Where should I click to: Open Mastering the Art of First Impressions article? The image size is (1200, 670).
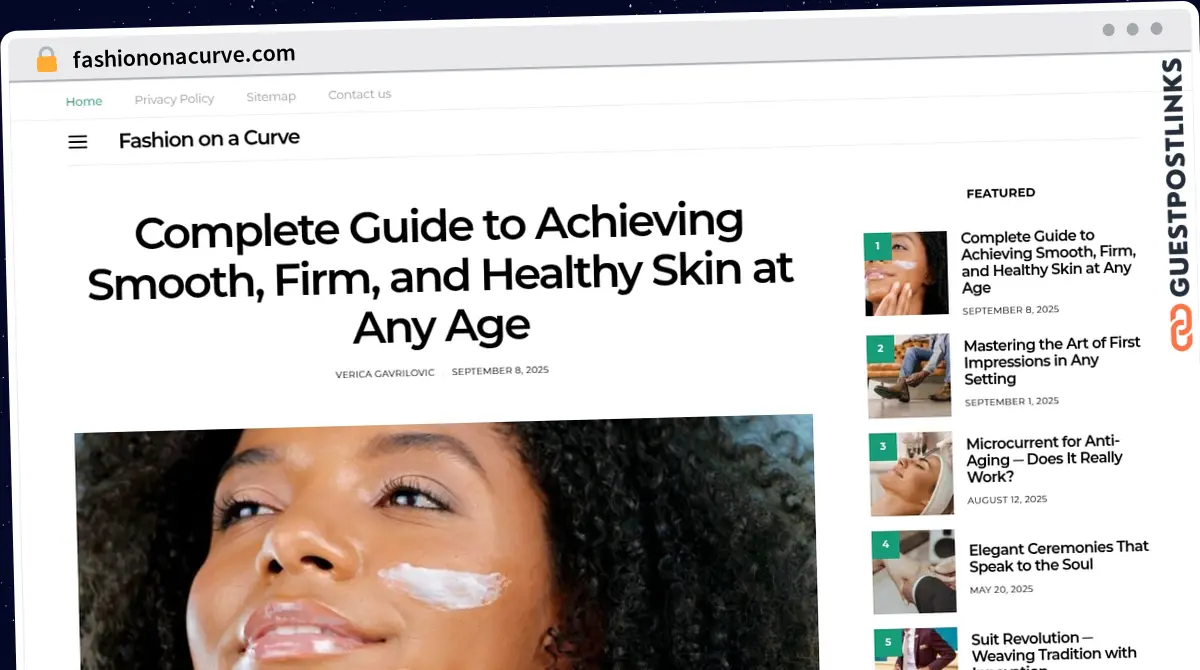point(1052,361)
